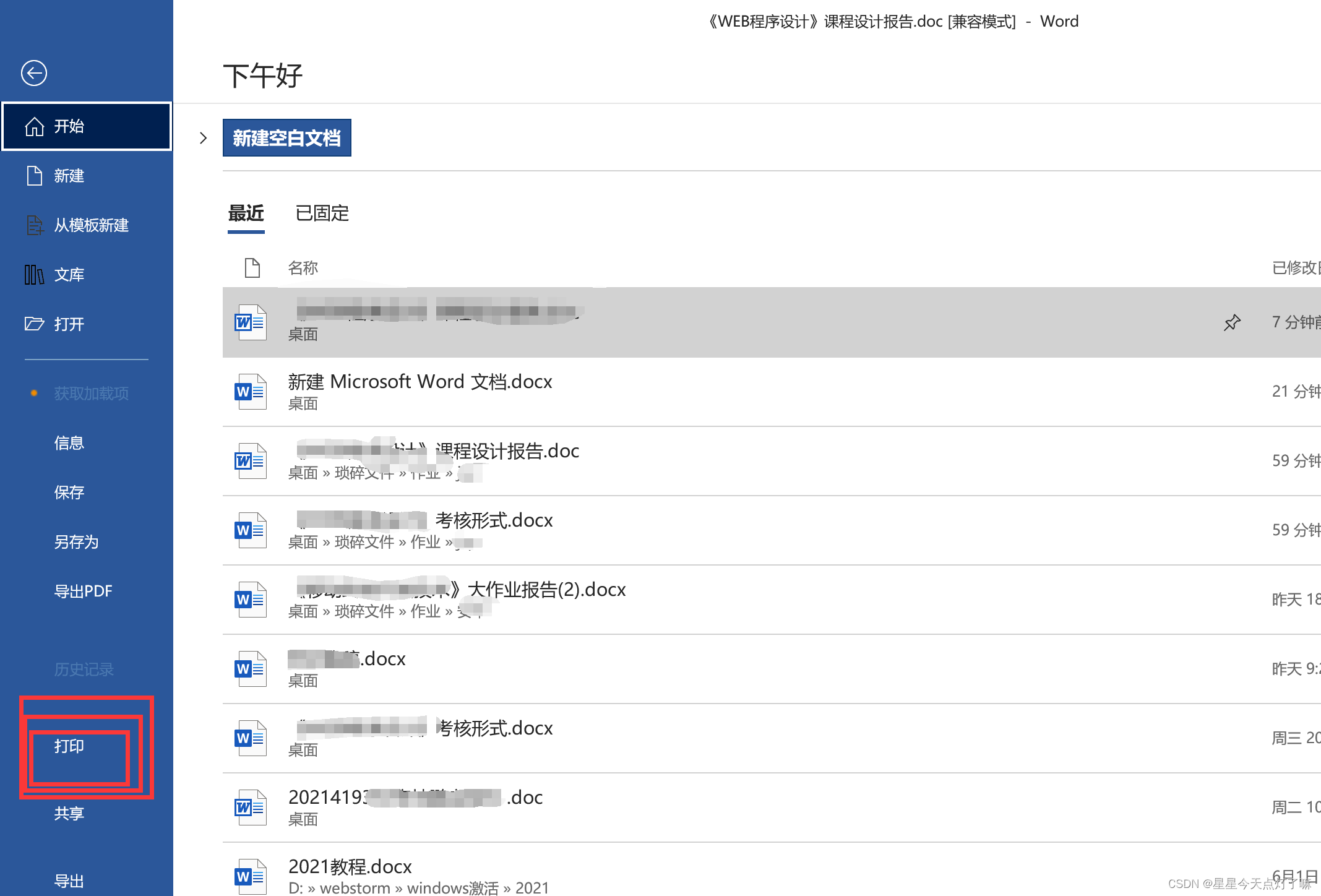Open the .doc file starting with 20214193
The height and width of the screenshot is (896, 1321).
pyautogui.click(x=772, y=808)
